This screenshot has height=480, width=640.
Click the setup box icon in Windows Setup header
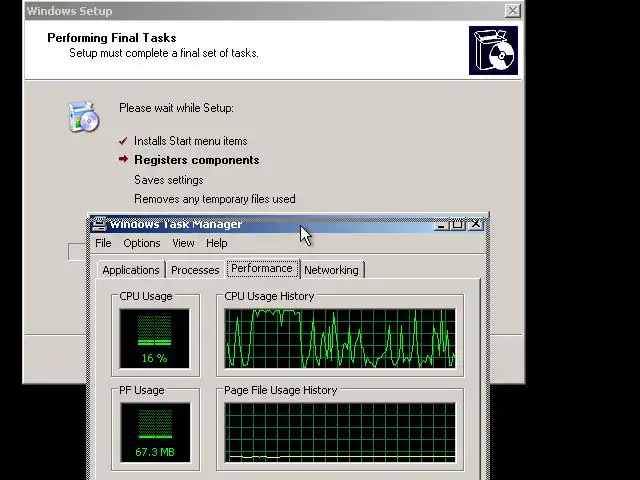click(x=493, y=51)
